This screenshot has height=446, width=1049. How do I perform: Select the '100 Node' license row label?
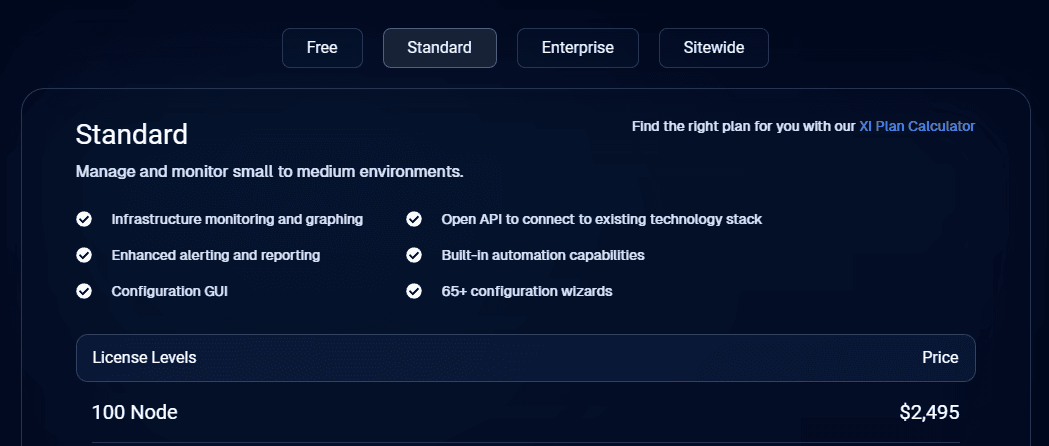coord(134,413)
